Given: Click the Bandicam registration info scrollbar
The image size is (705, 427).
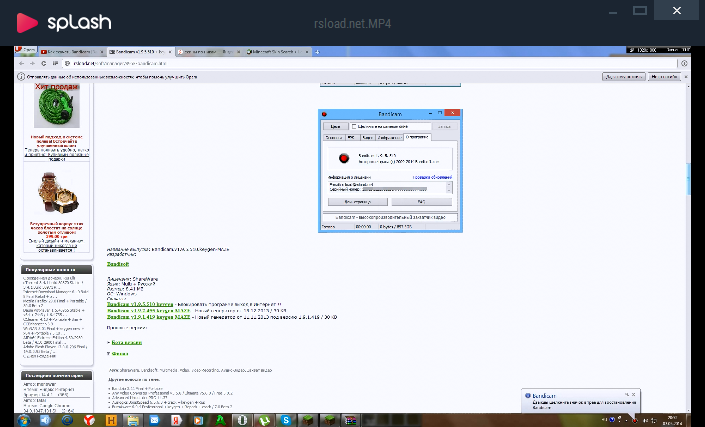Looking at the screenshot, I should (449, 187).
